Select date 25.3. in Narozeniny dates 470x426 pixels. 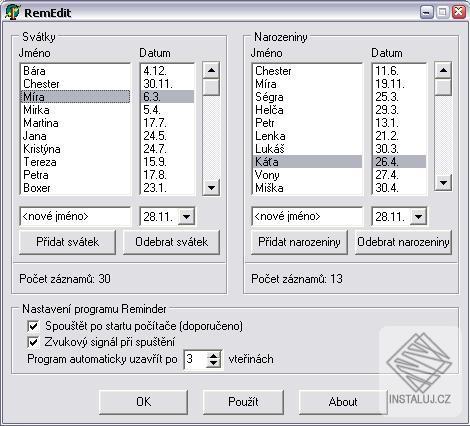399,97
